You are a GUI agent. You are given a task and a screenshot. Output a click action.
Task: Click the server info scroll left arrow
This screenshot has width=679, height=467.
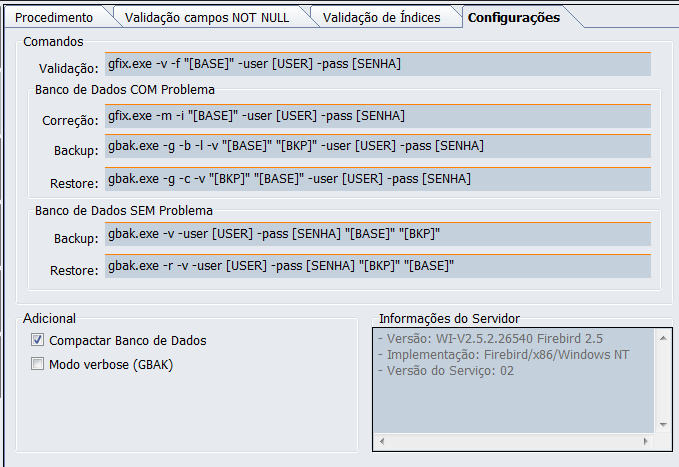[381, 442]
